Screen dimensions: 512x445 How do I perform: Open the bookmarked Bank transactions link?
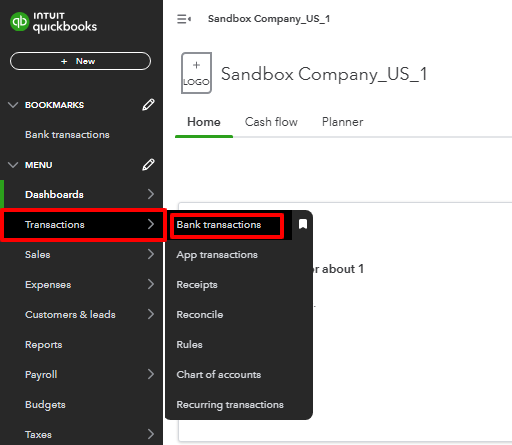[67, 135]
